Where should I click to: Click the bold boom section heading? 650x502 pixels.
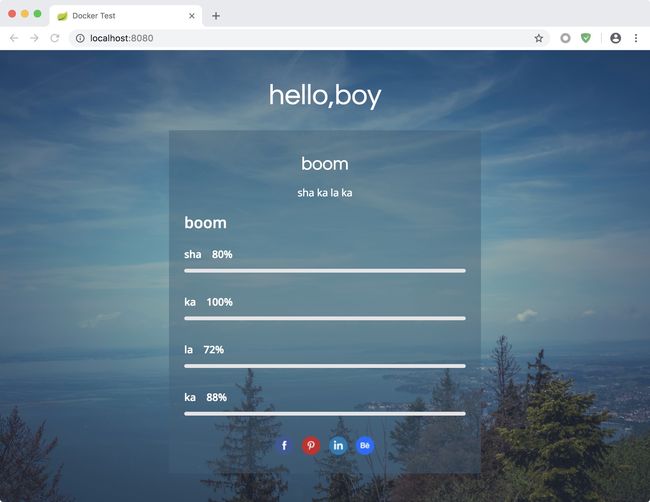click(205, 223)
